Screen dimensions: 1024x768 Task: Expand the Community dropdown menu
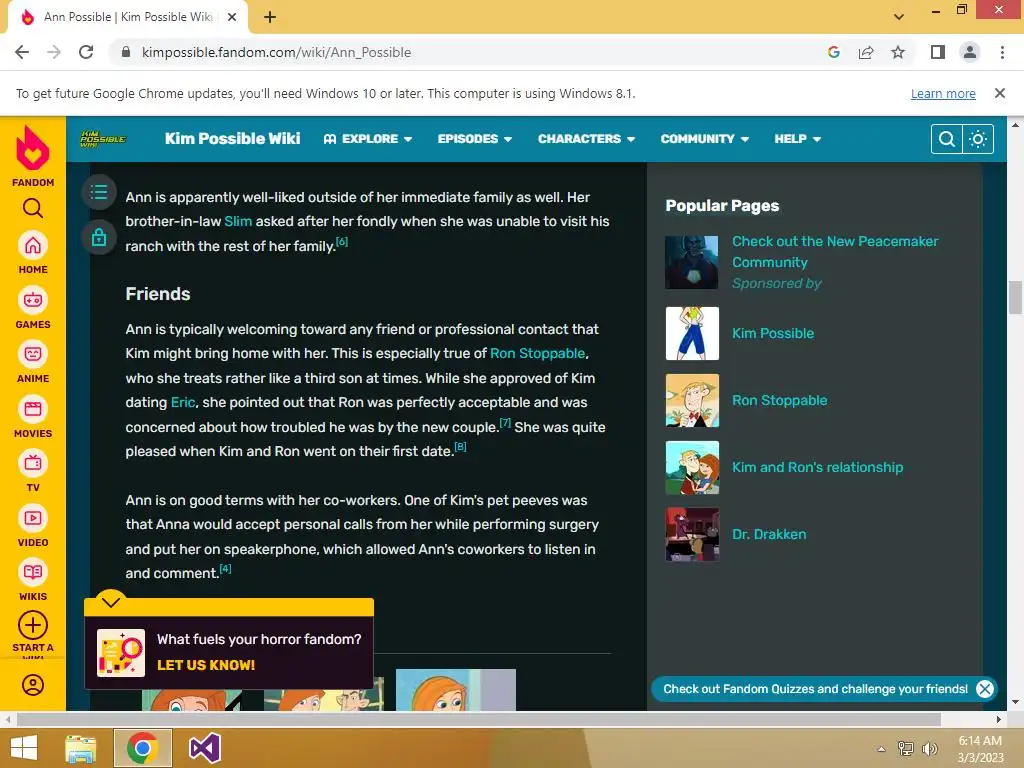[705, 138]
